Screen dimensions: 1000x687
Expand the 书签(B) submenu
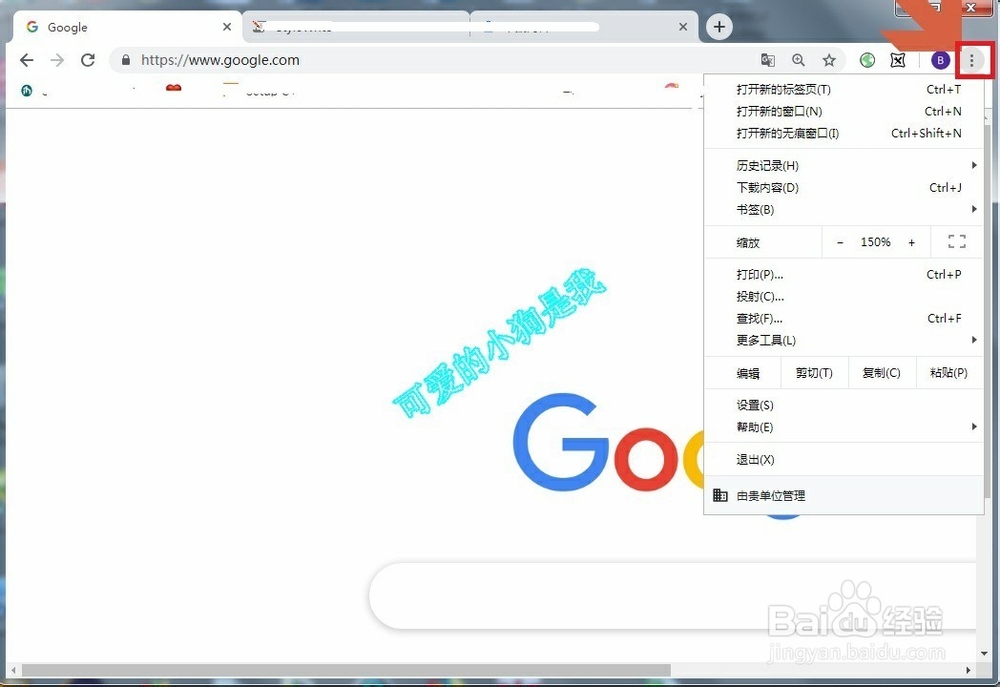pyautogui.click(x=843, y=209)
